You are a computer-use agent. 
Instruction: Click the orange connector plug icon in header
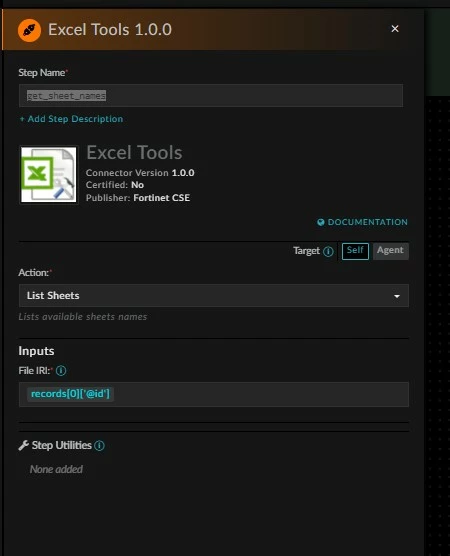(29, 30)
